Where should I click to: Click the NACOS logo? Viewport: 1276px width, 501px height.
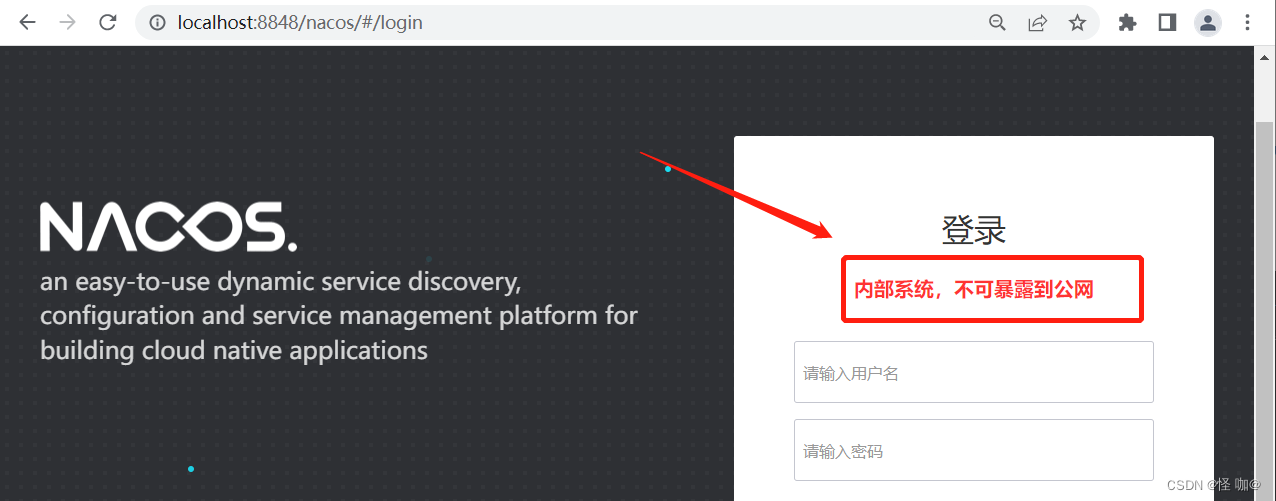coord(168,227)
